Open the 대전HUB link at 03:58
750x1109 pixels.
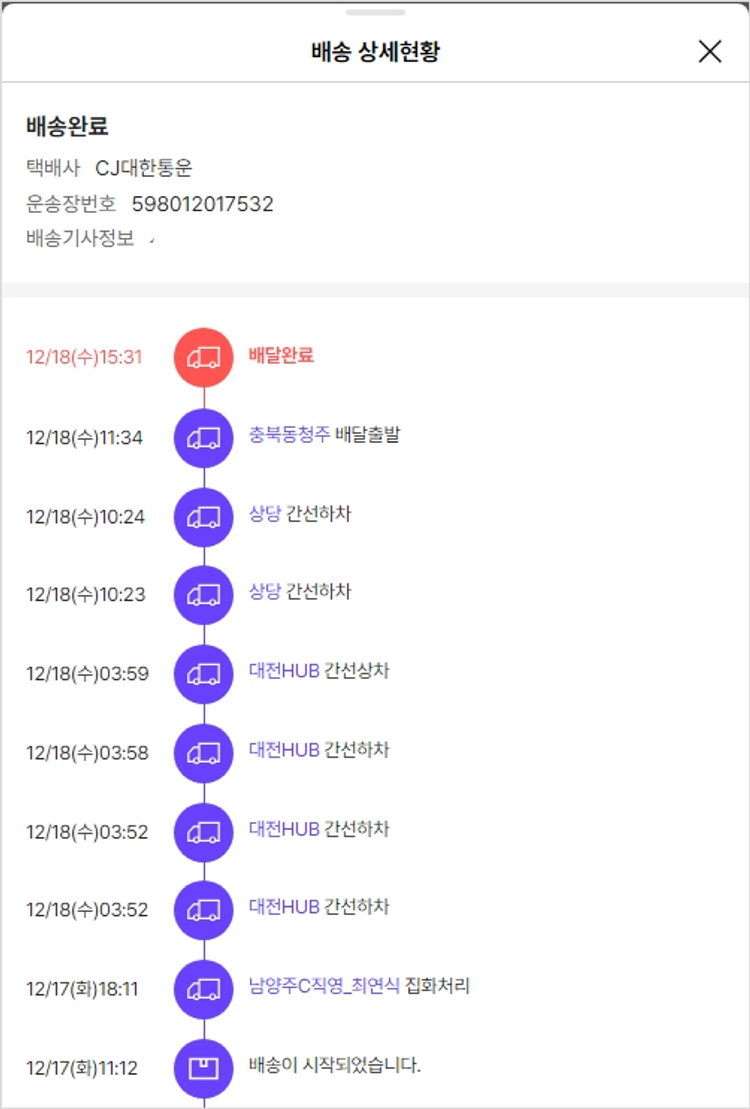click(x=284, y=750)
